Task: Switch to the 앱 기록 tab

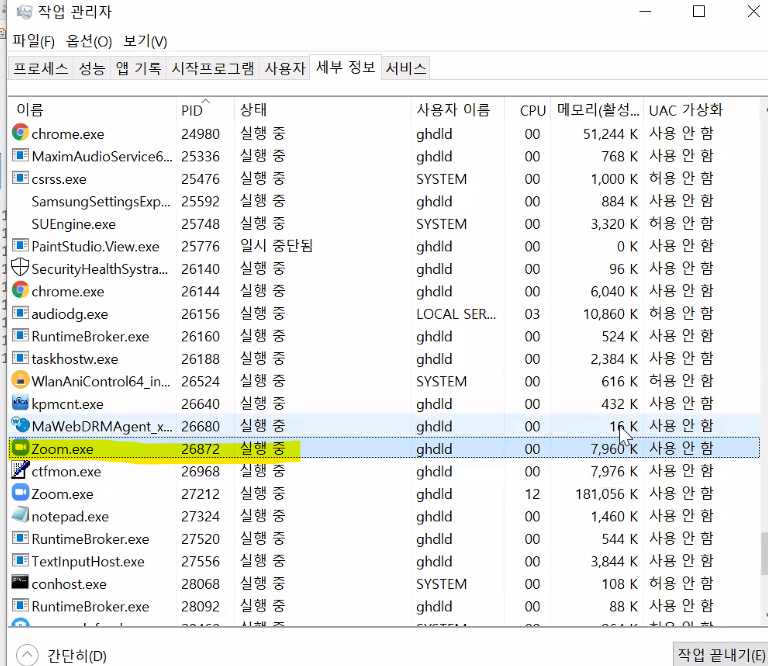Action: pos(138,68)
